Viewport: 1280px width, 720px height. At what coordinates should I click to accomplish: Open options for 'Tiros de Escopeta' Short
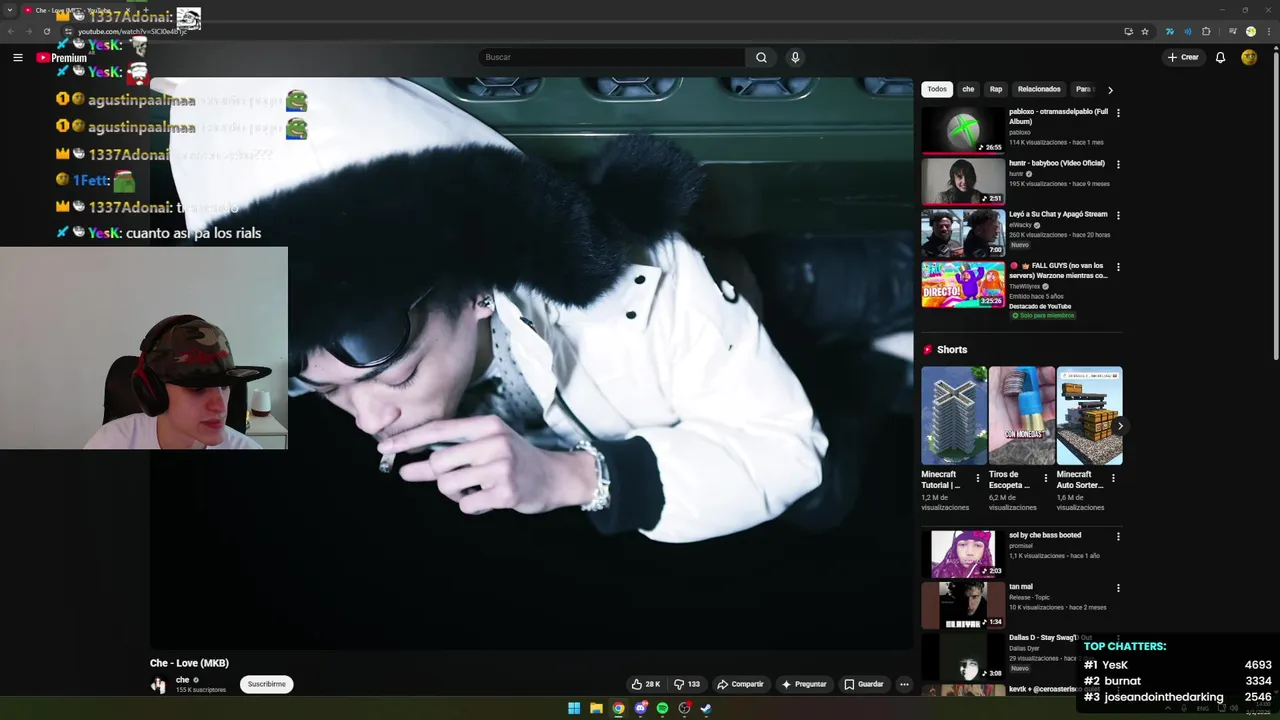[1046, 478]
